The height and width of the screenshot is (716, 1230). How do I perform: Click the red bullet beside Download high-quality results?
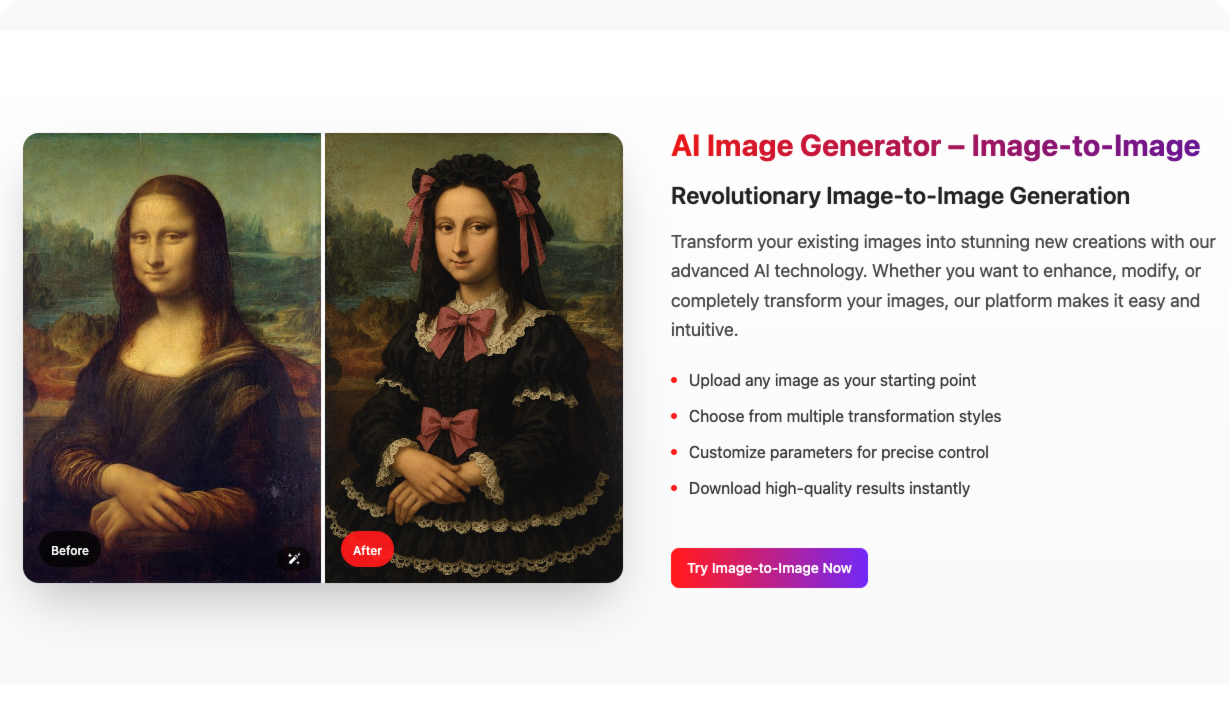coord(674,489)
